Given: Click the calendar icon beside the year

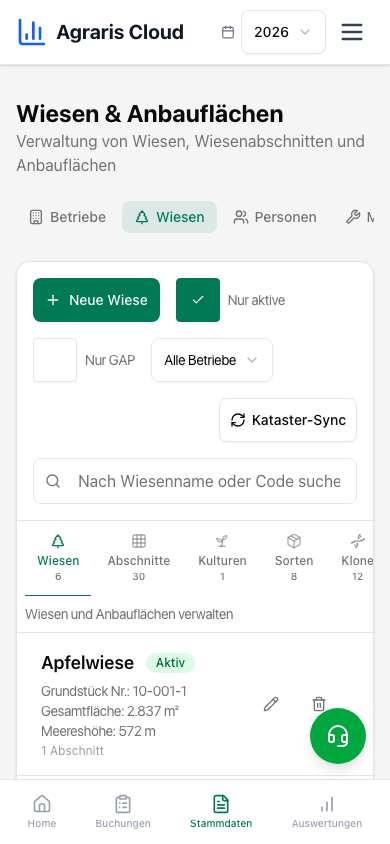Looking at the screenshot, I should point(228,32).
